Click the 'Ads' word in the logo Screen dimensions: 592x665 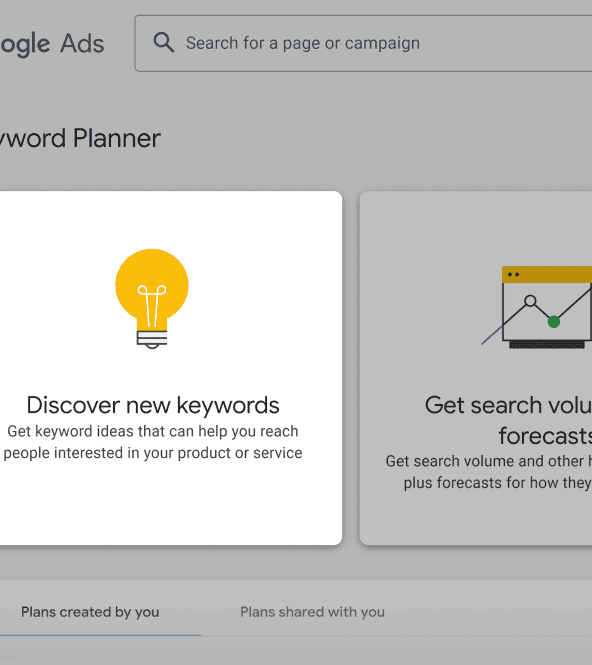[82, 43]
